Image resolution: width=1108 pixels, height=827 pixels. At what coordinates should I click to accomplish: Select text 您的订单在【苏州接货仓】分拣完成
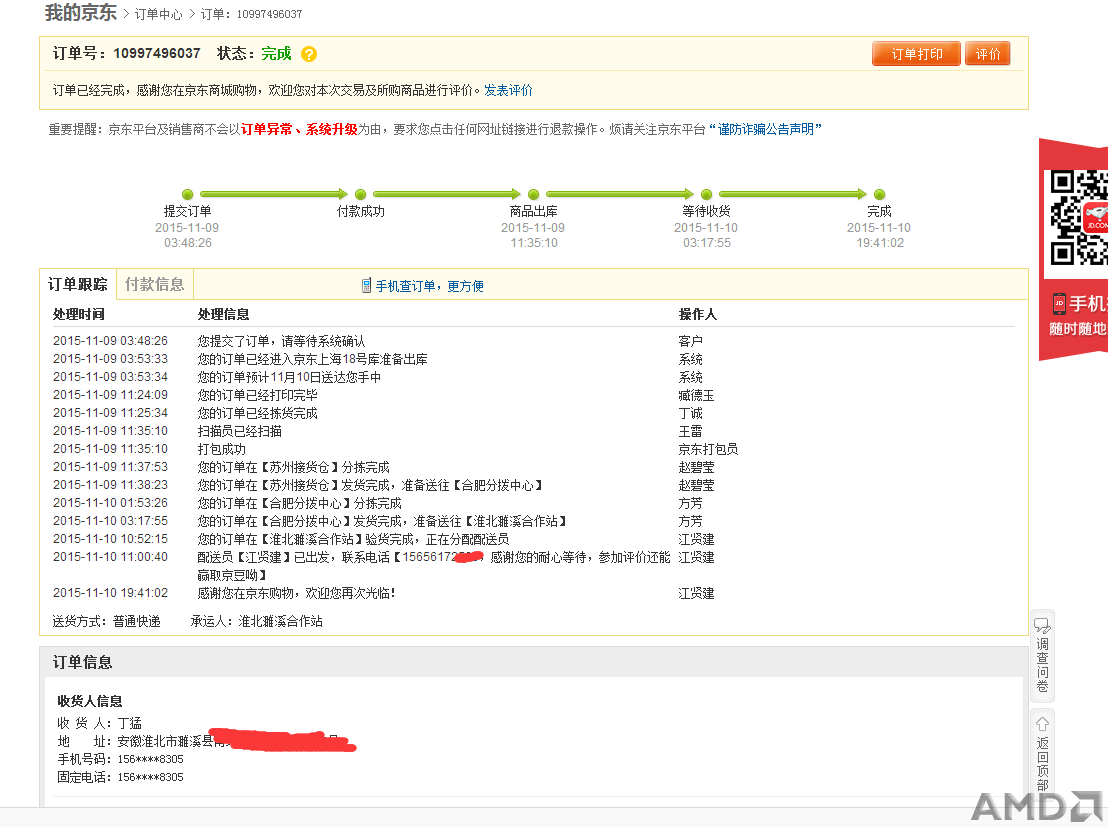pyautogui.click(x=293, y=467)
